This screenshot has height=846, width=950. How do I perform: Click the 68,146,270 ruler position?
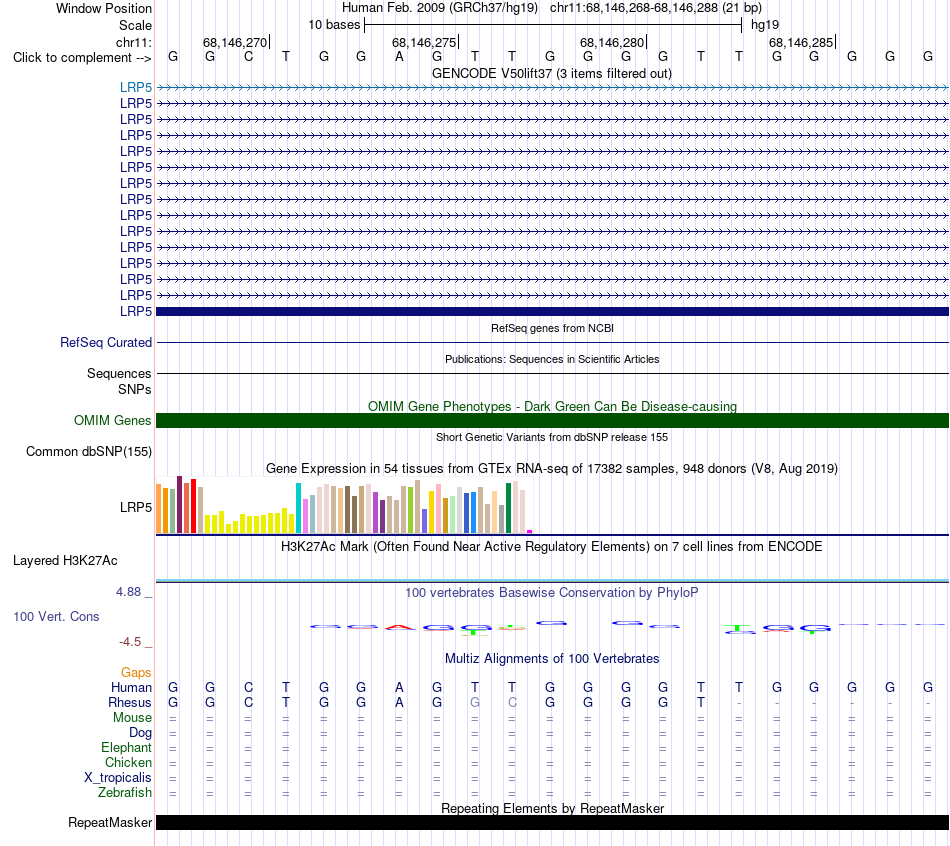pyautogui.click(x=235, y=42)
